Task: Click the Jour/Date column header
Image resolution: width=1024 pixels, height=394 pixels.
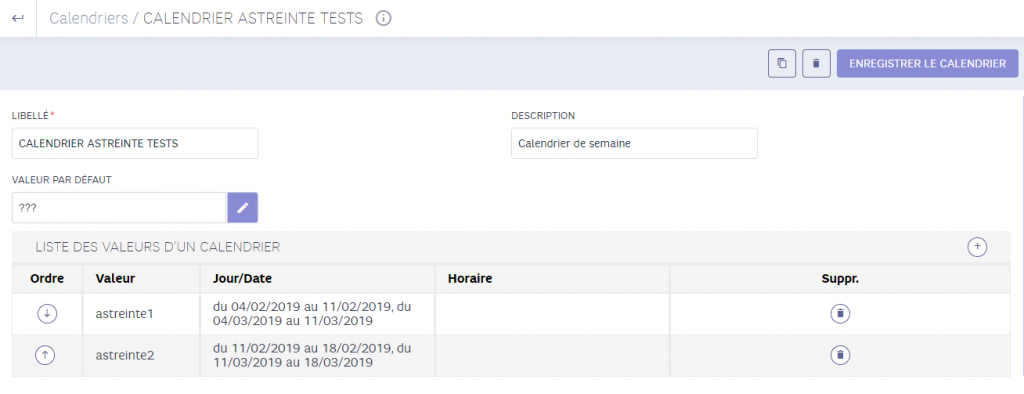Action: click(317, 278)
